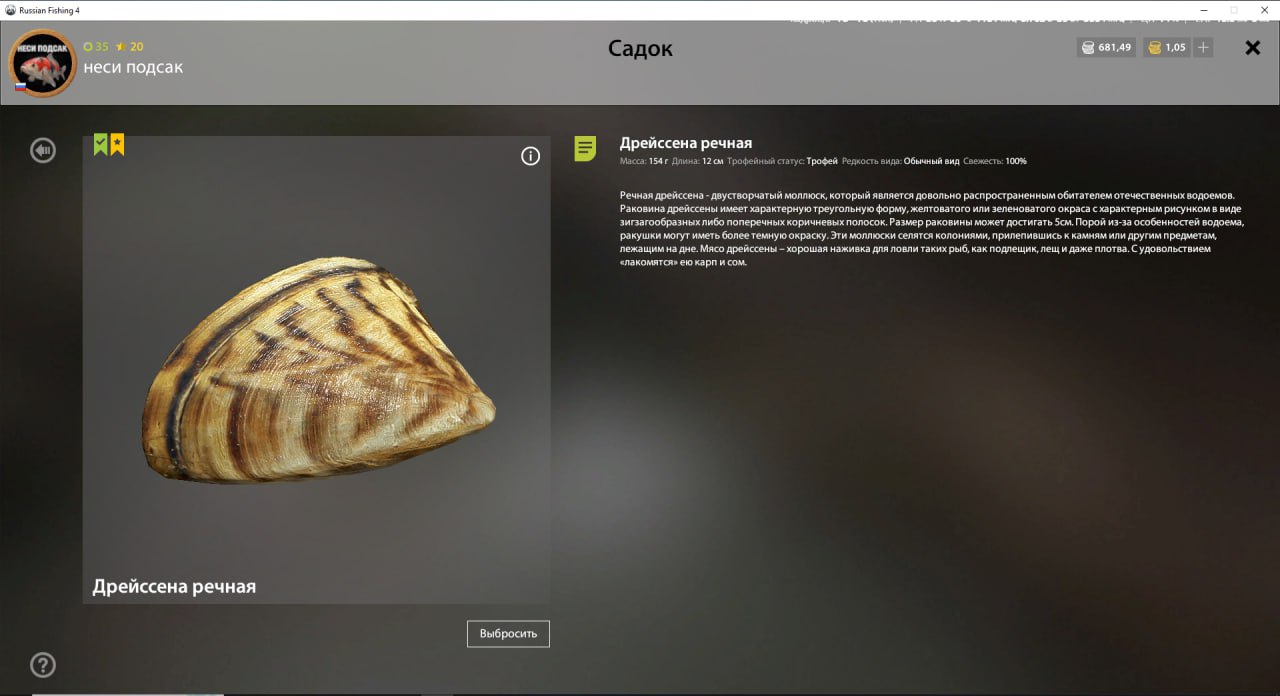Click the player name неси подсак
Image resolution: width=1280 pixels, height=696 pixels.
[x=133, y=67]
